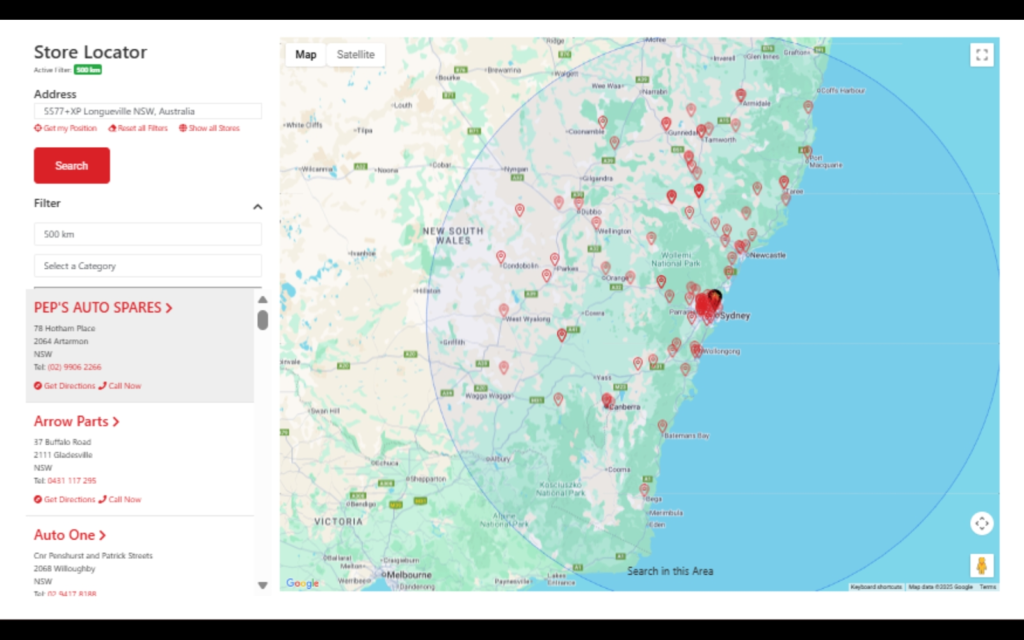Open the Select a Category dropdown

click(147, 265)
